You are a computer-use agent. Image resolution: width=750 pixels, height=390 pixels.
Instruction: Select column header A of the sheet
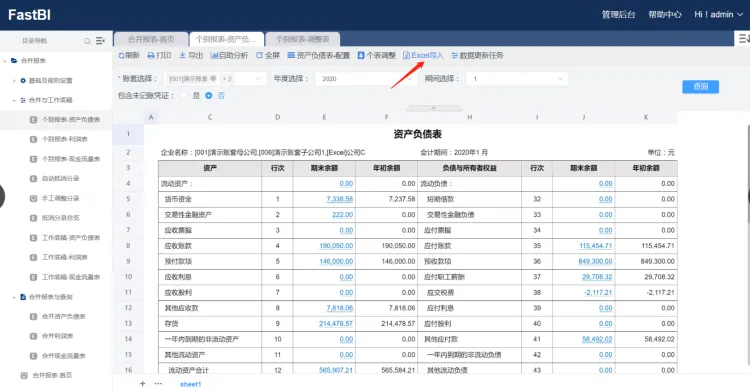pyautogui.click(x=151, y=117)
